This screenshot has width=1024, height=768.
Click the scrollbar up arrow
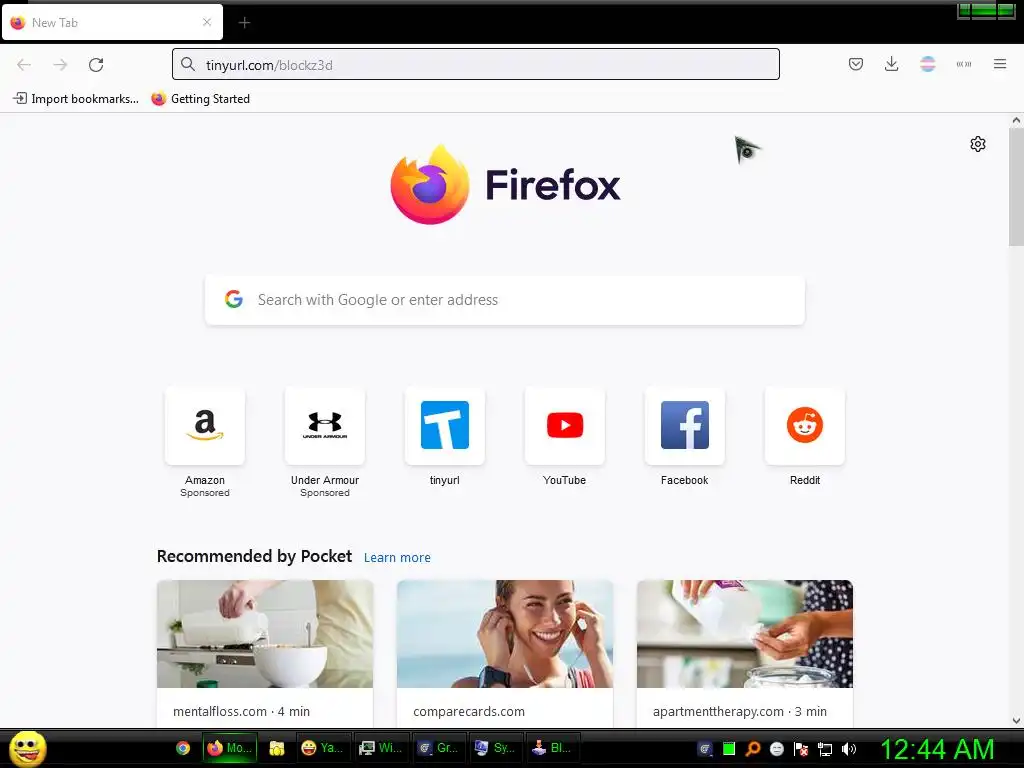1016,120
